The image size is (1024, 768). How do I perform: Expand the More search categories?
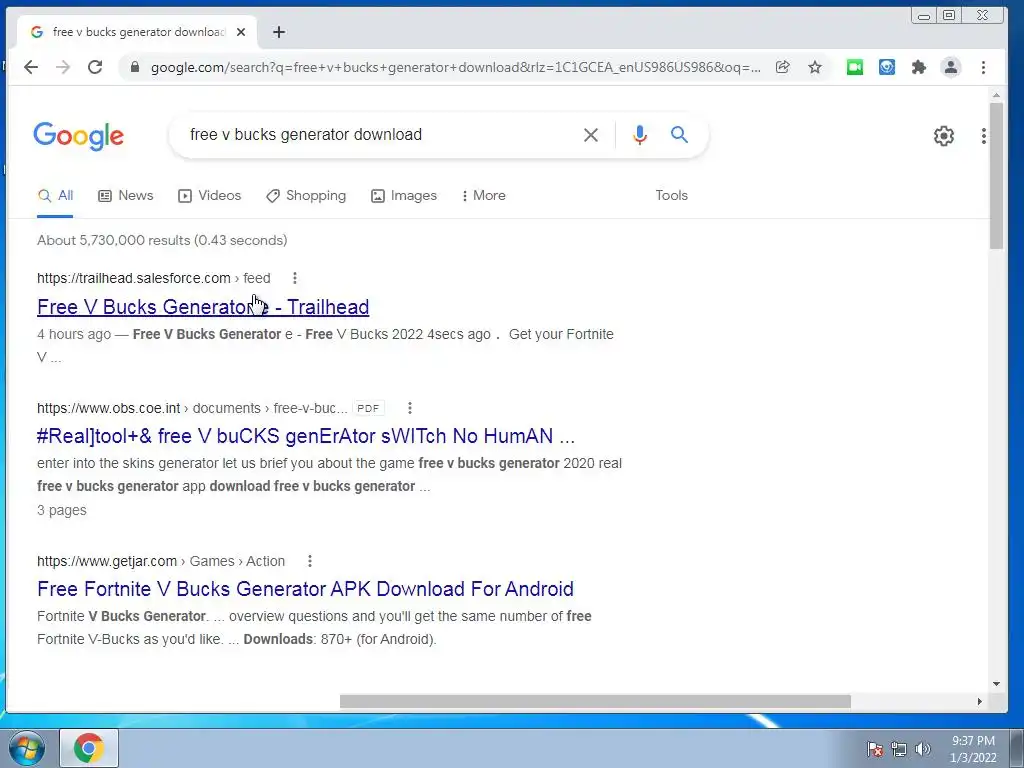pyautogui.click(x=483, y=195)
